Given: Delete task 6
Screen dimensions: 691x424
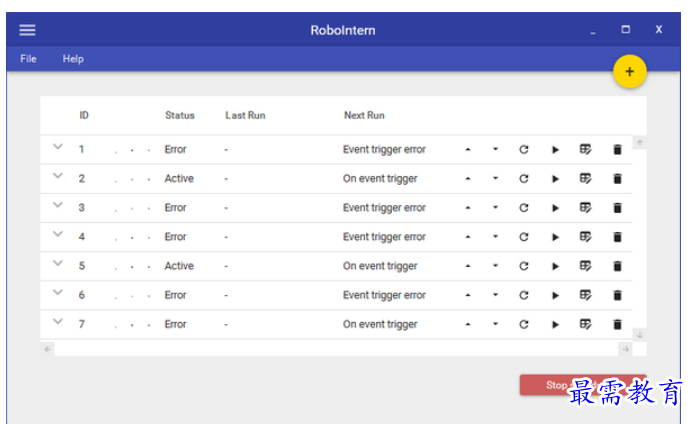Looking at the screenshot, I should pos(617,295).
